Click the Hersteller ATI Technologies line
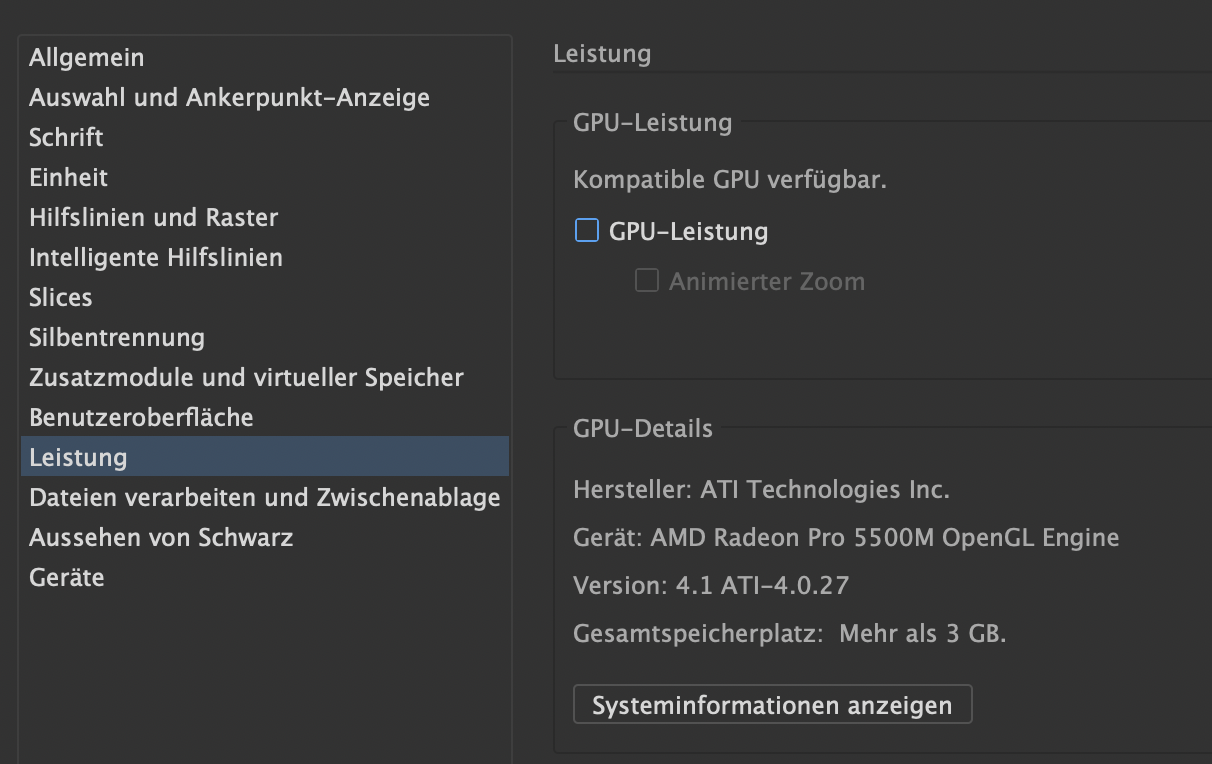Image resolution: width=1212 pixels, height=764 pixels. (761, 490)
